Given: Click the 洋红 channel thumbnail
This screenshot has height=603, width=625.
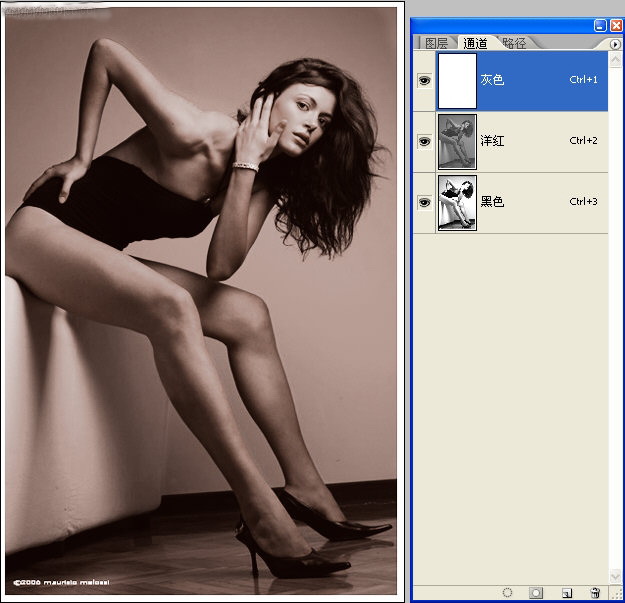Looking at the screenshot, I should click(x=457, y=141).
